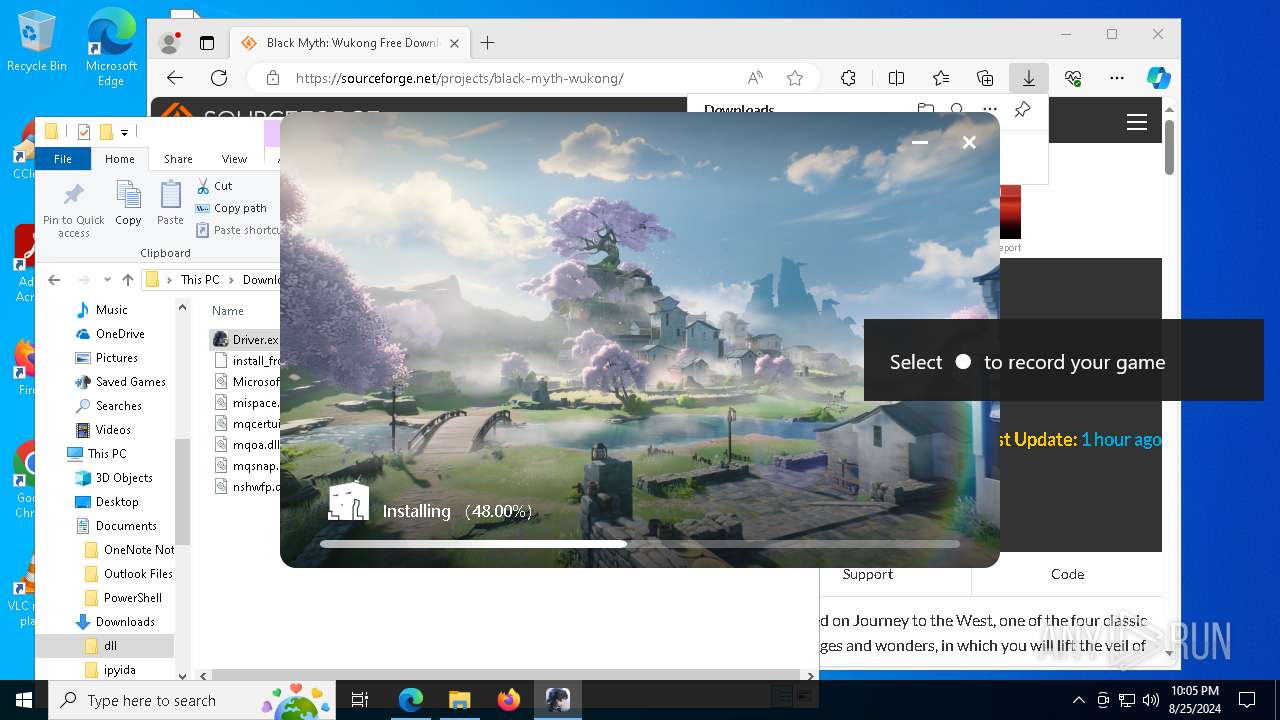Click Pin to Quick access
Screen dimensions: 1280x720
(73, 210)
